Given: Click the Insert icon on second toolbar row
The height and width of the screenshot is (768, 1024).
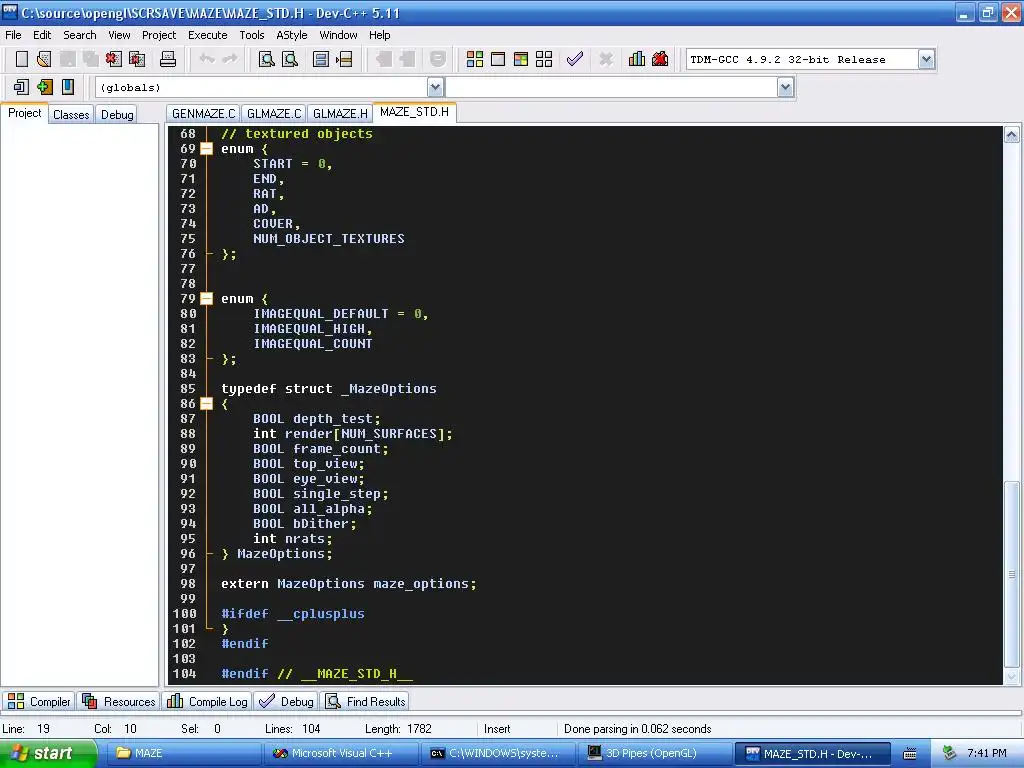Looking at the screenshot, I should pos(21,87).
